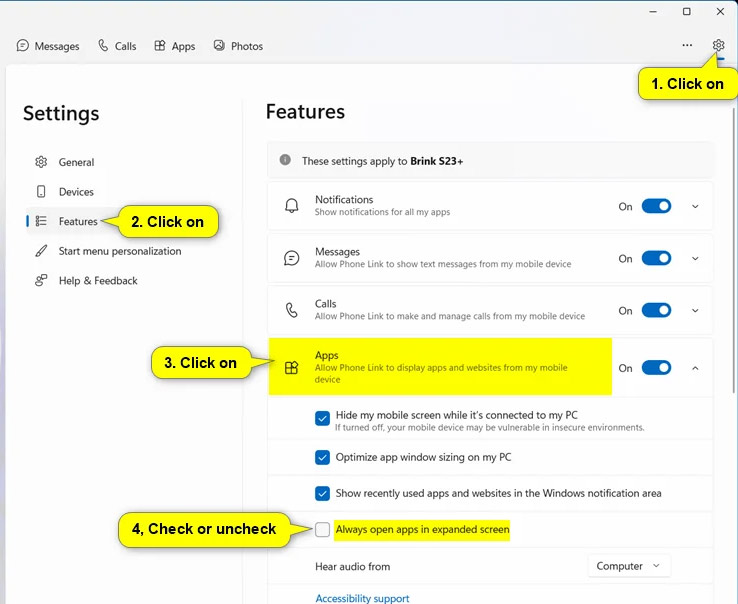Click the Apps grid icon in Features

[x=291, y=368]
